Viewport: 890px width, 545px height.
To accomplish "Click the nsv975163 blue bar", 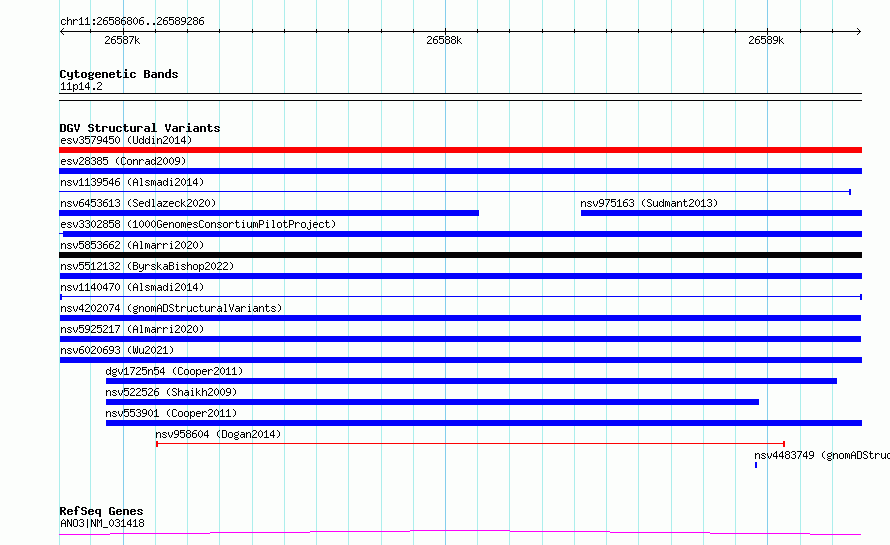I will click(721, 213).
